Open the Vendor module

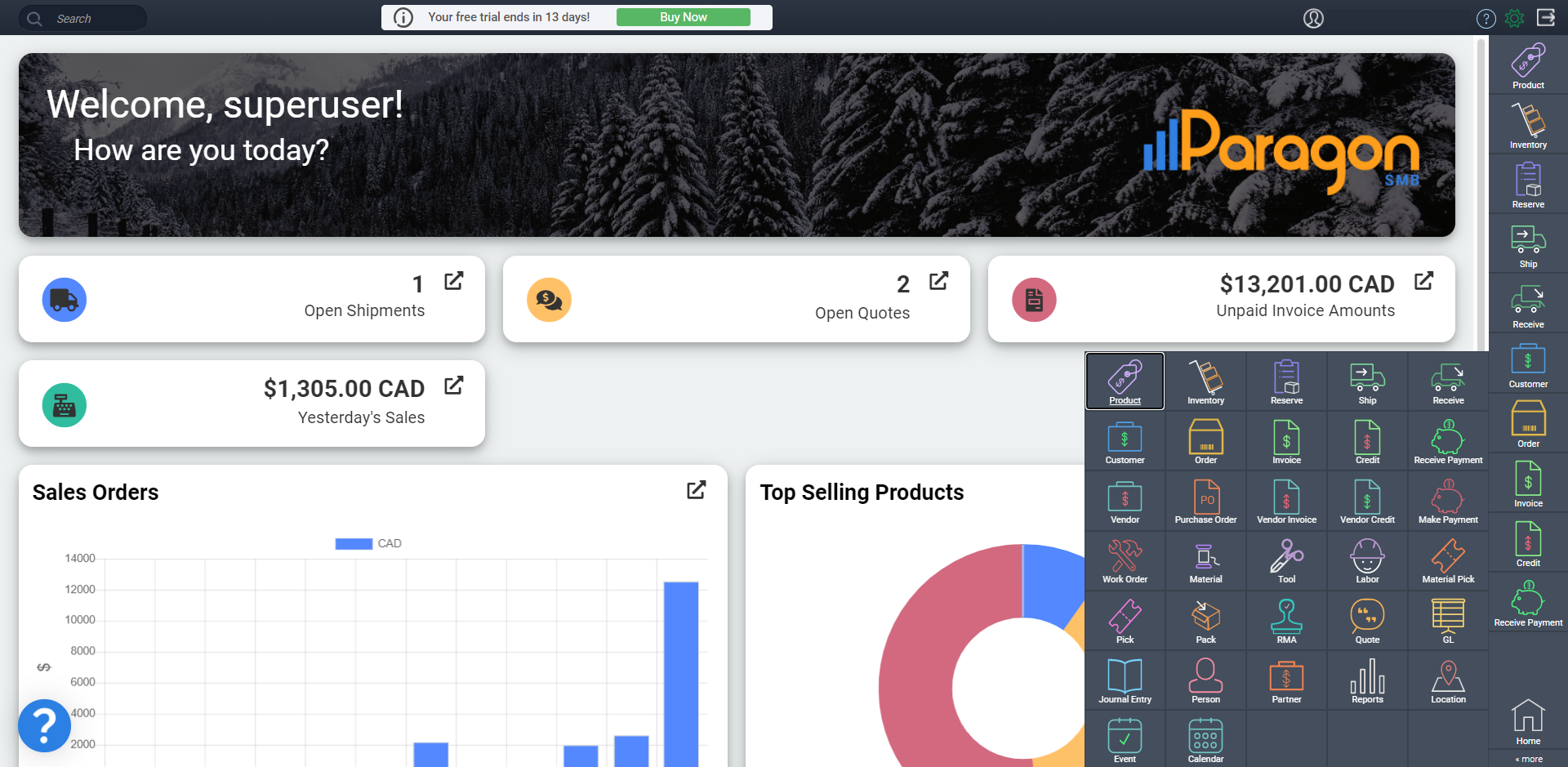[1125, 501]
